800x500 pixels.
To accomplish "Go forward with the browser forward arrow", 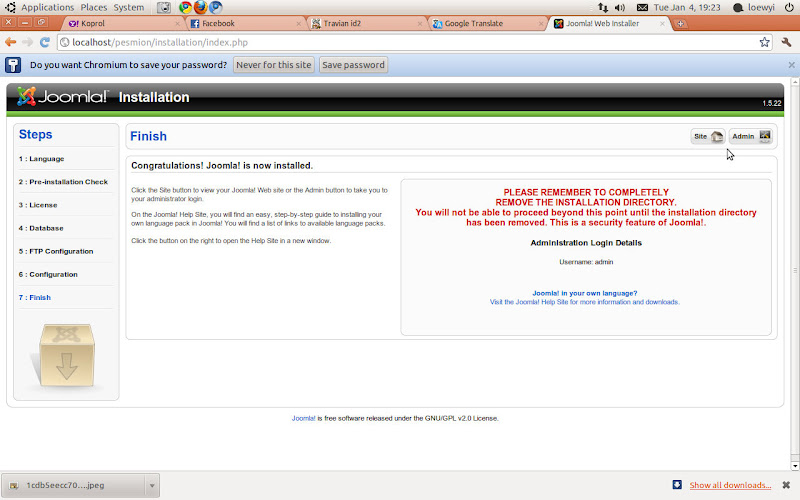I will point(28,42).
